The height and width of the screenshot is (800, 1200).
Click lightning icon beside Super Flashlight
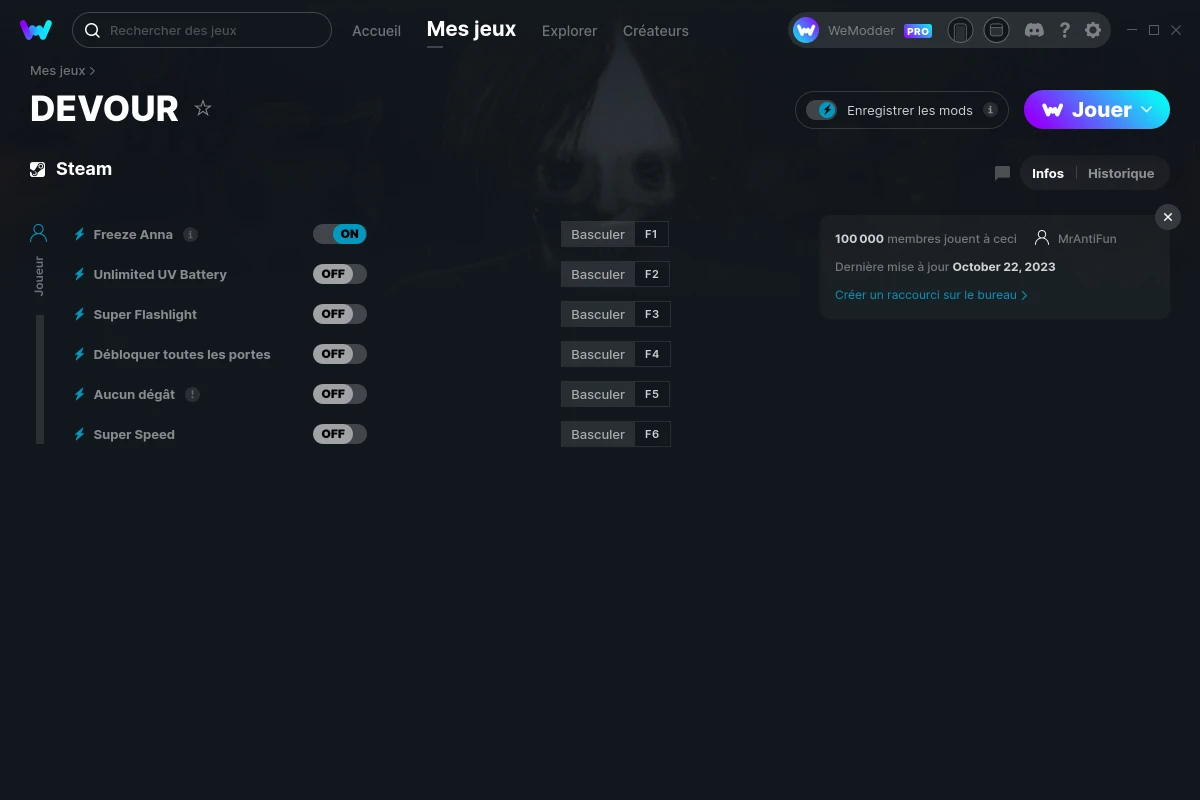pos(80,314)
